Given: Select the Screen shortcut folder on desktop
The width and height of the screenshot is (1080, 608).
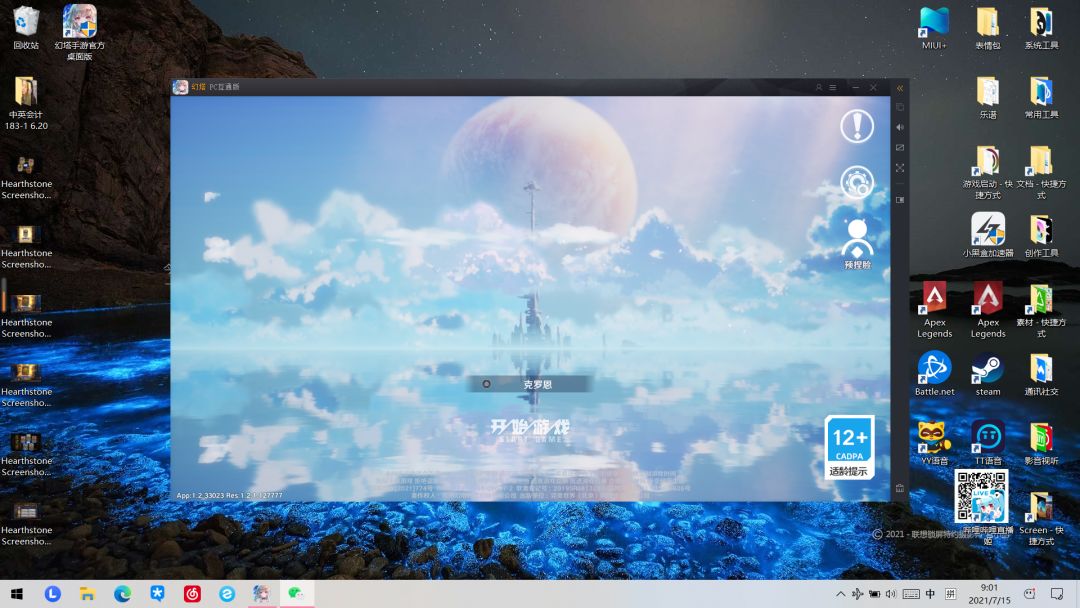Looking at the screenshot, I should pyautogui.click(x=1041, y=518).
